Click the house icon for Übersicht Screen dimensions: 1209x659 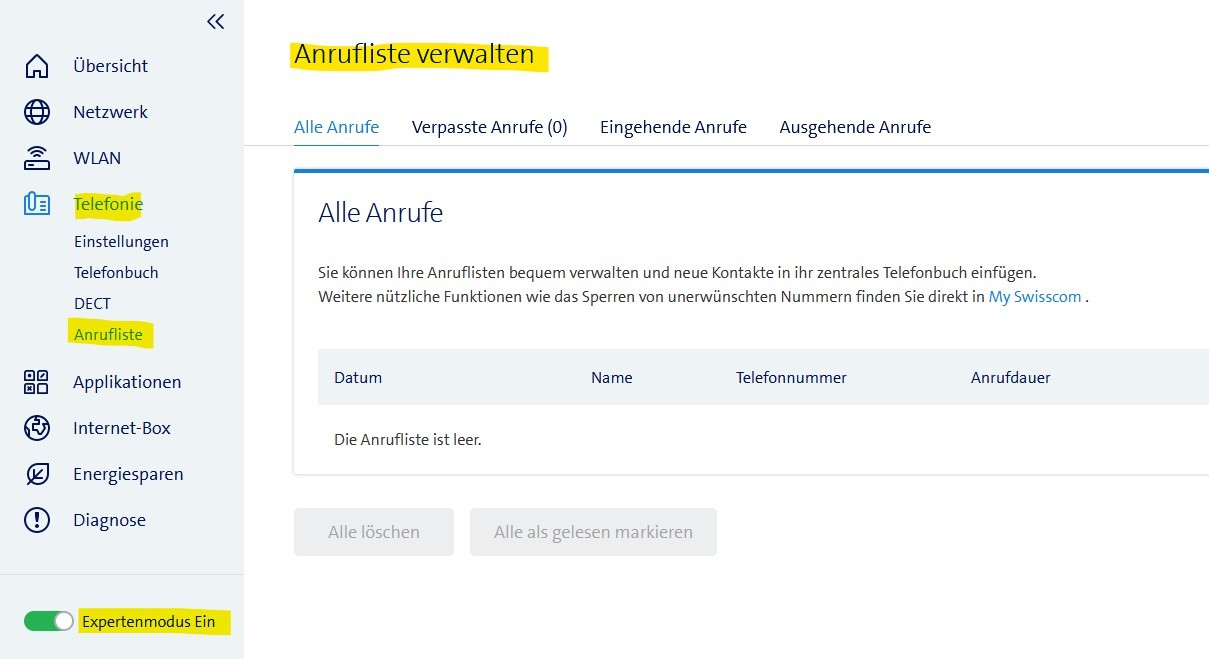[37, 66]
